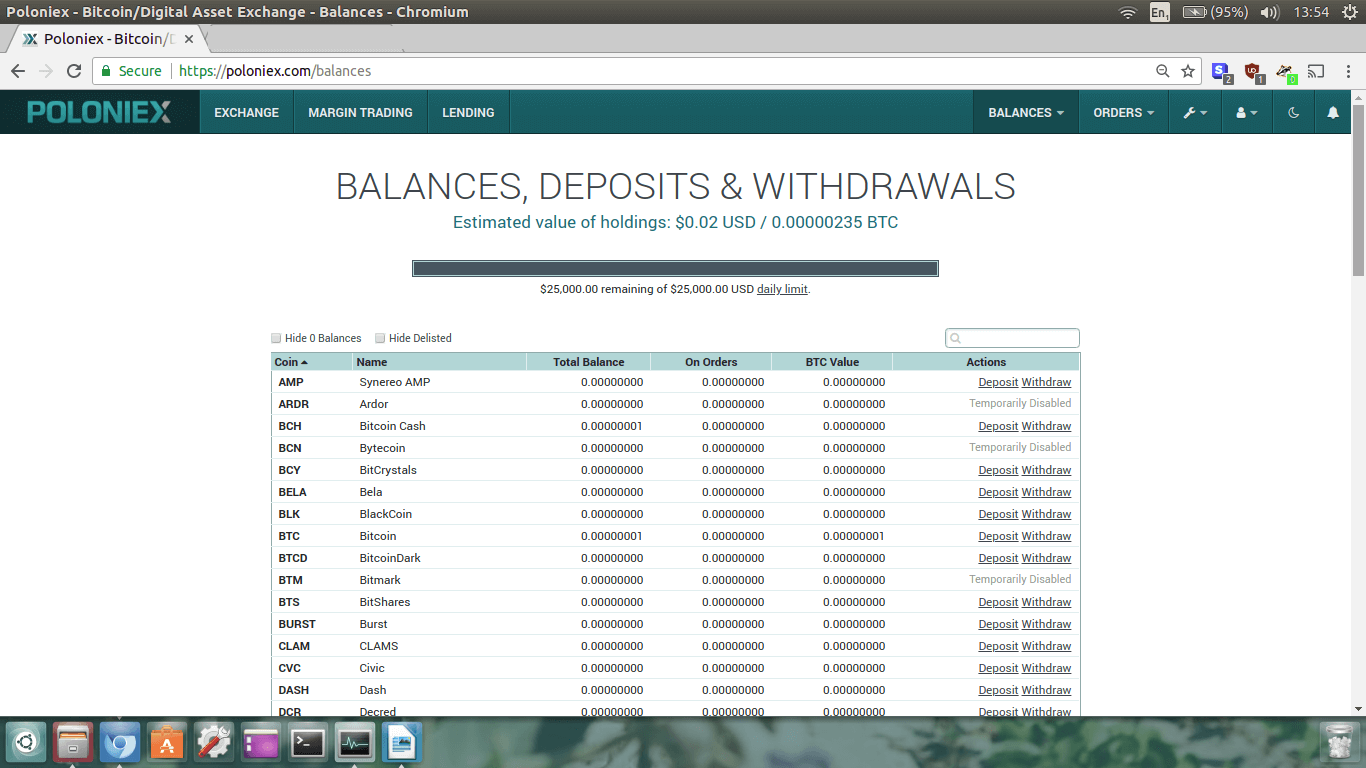Open the System Monitor dock icon
Image resolution: width=1366 pixels, height=768 pixels.
pos(355,743)
